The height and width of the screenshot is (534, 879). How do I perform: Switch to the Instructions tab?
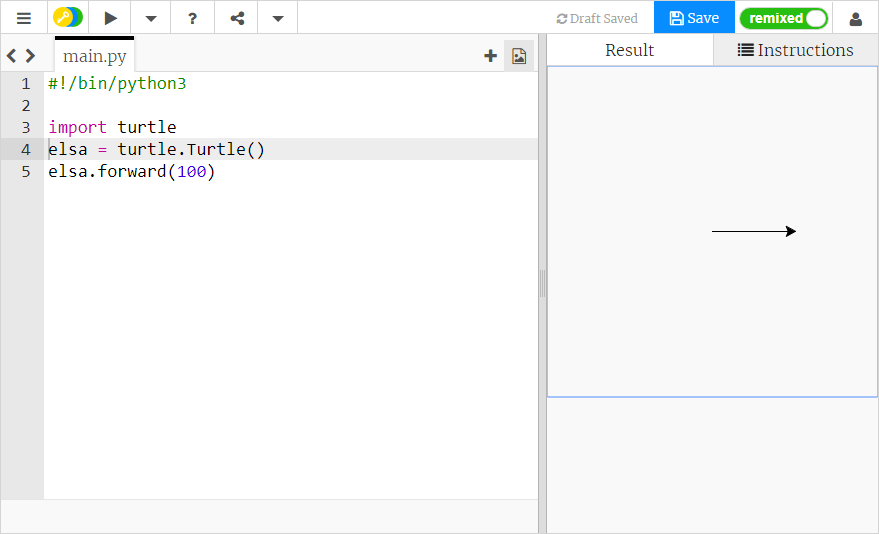[x=796, y=50]
